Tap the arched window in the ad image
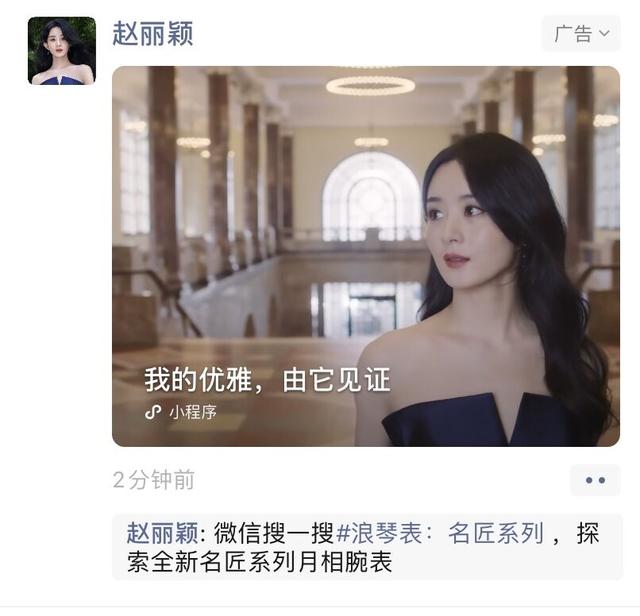This screenshot has height=616, width=640. point(371,197)
